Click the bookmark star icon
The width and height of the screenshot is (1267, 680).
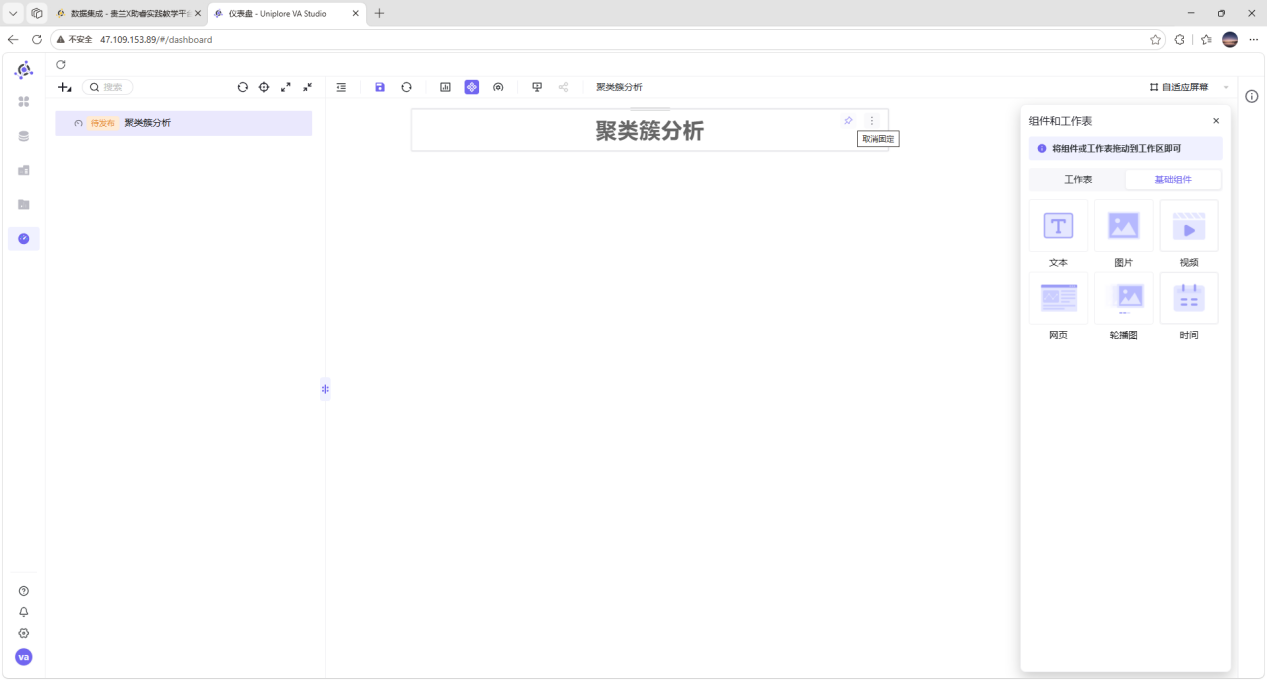pos(1156,40)
